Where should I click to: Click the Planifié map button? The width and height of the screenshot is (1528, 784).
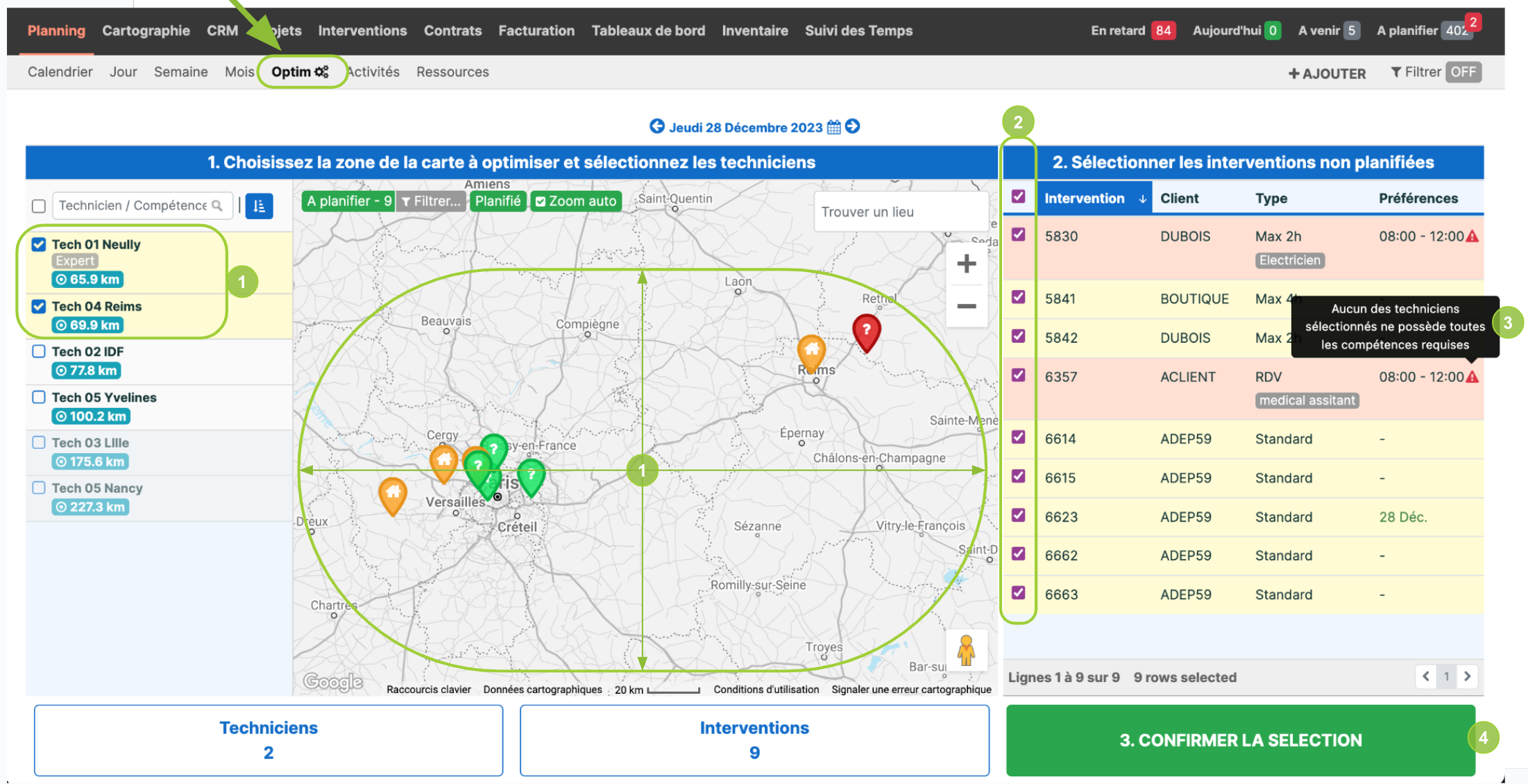pos(498,201)
